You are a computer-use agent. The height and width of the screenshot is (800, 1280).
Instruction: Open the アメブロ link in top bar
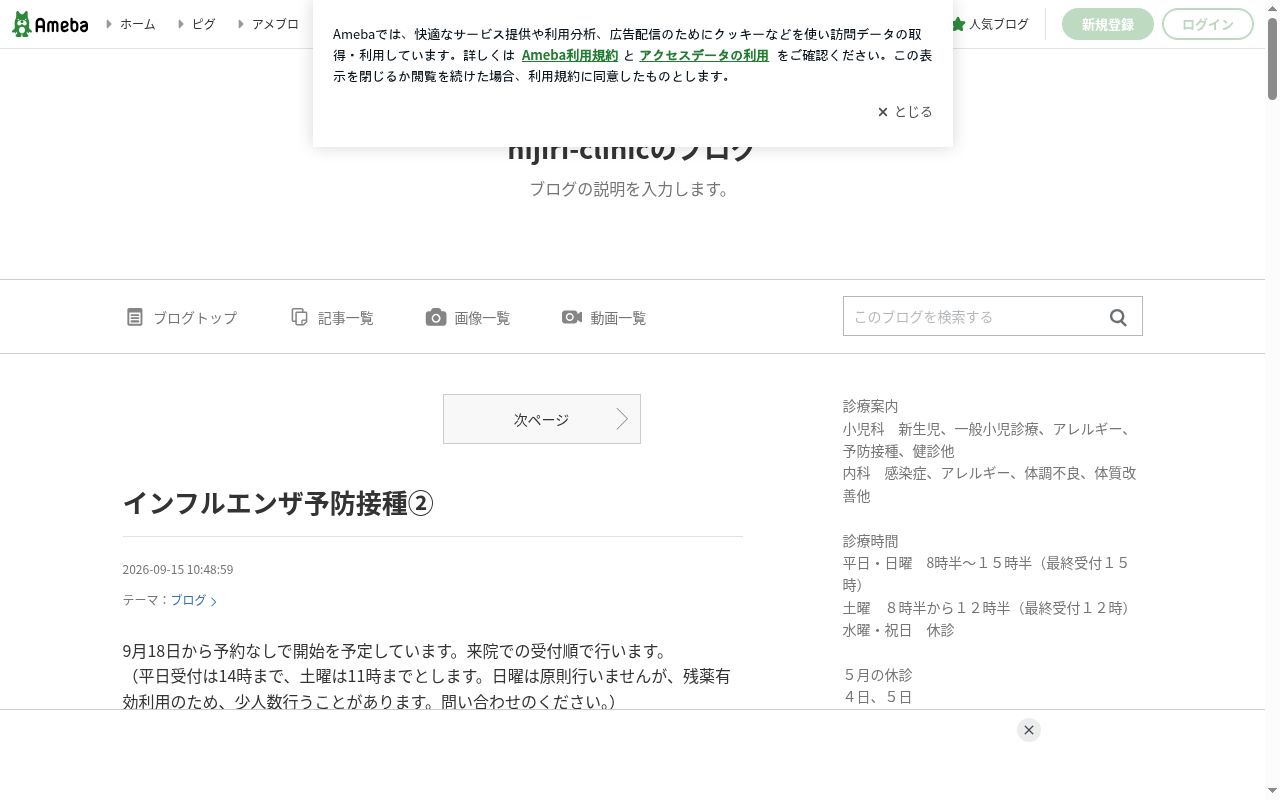coord(275,24)
